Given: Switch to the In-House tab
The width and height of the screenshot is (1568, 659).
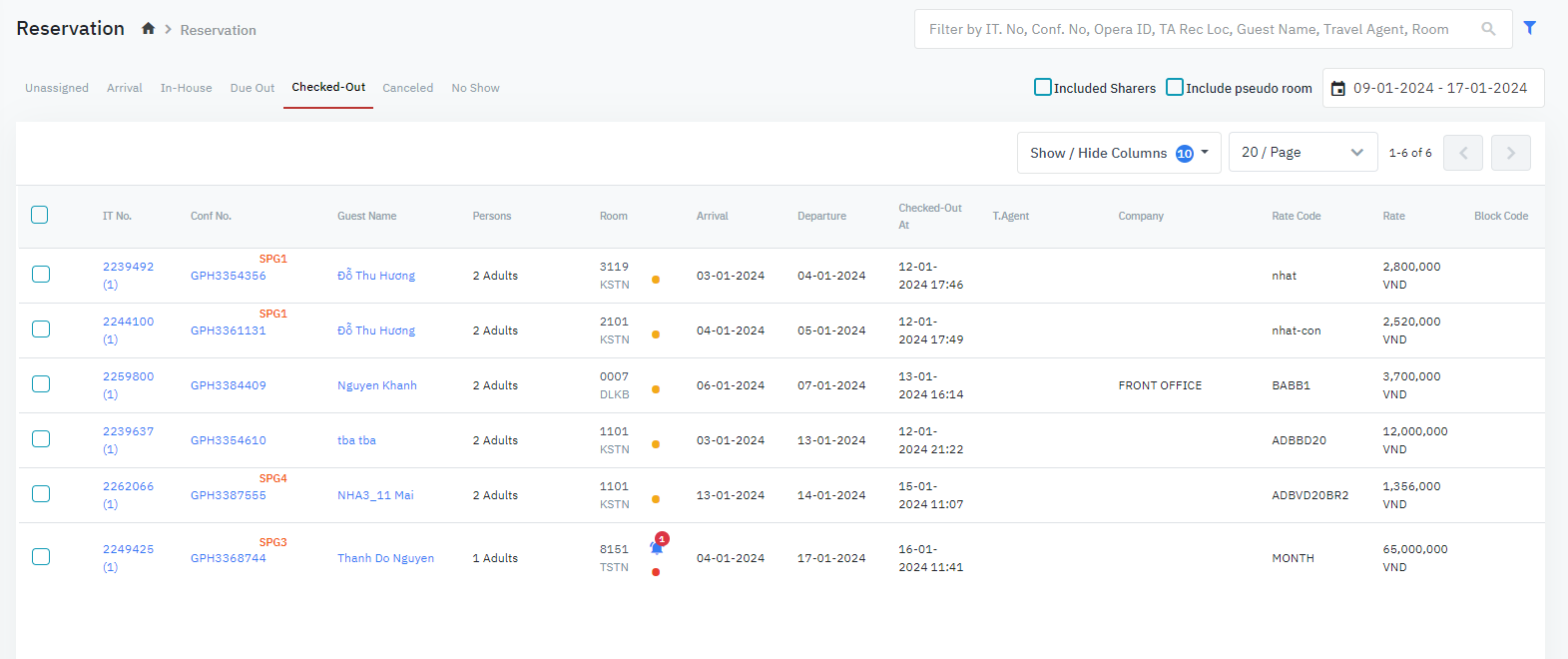Looking at the screenshot, I should coord(186,88).
